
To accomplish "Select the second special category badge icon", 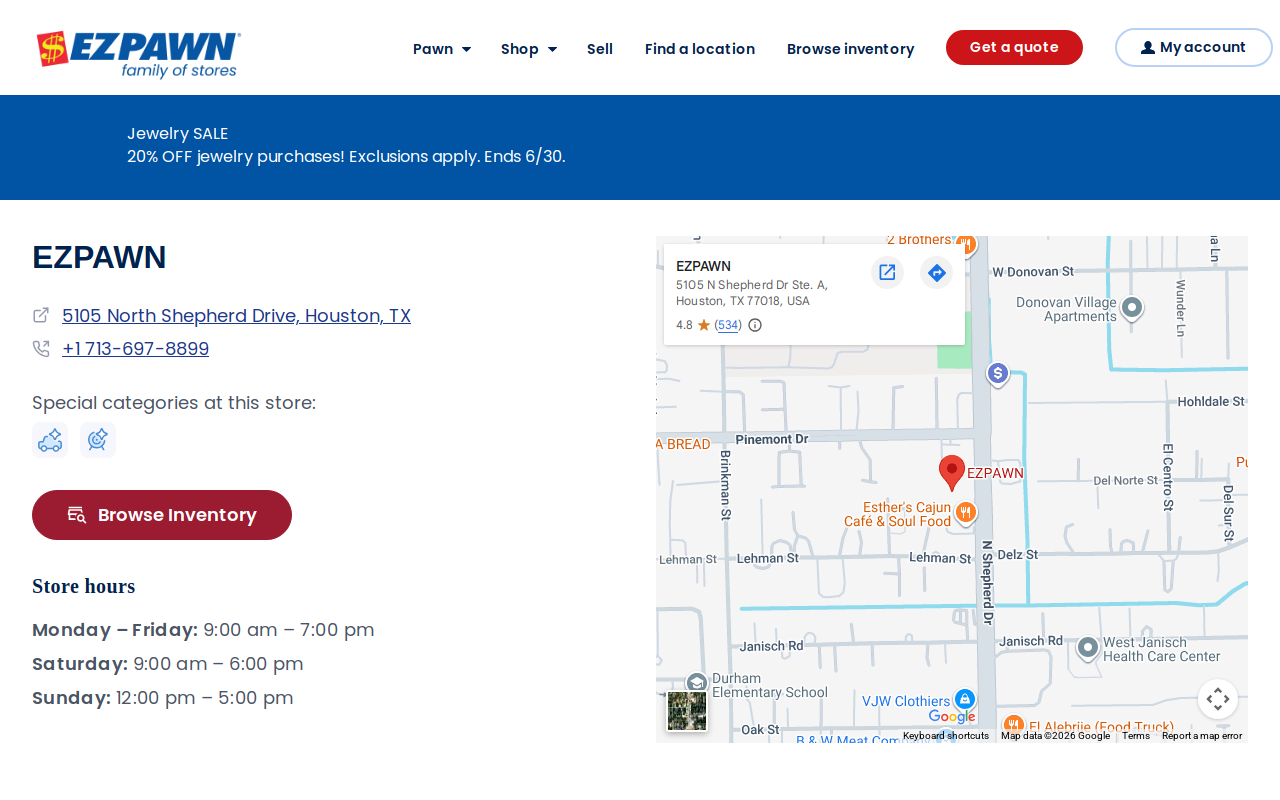I will tap(98, 440).
